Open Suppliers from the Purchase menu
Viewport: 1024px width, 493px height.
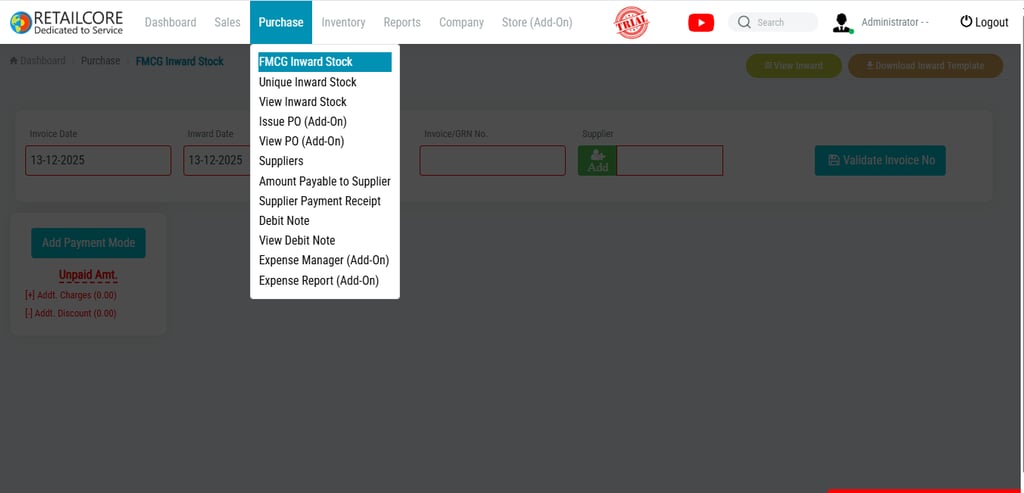pos(281,161)
